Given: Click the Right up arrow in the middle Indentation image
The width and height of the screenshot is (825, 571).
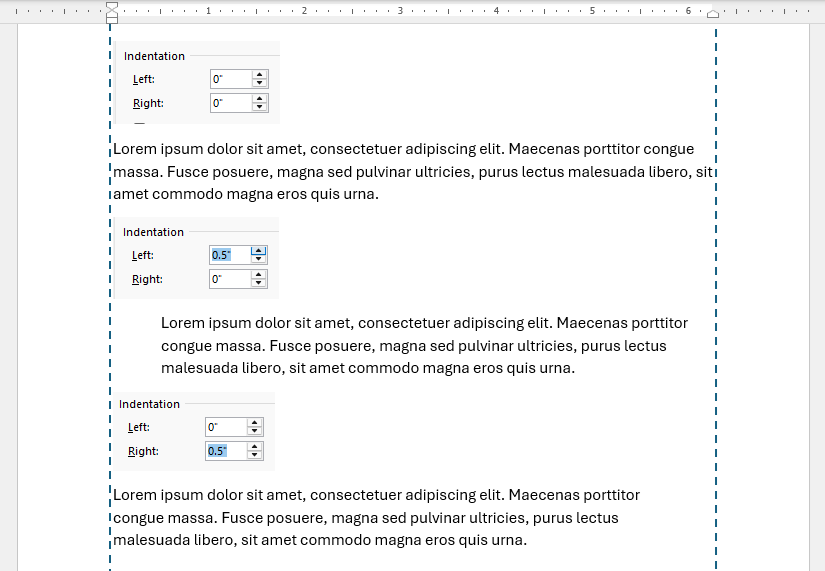Looking at the screenshot, I should point(258,275).
